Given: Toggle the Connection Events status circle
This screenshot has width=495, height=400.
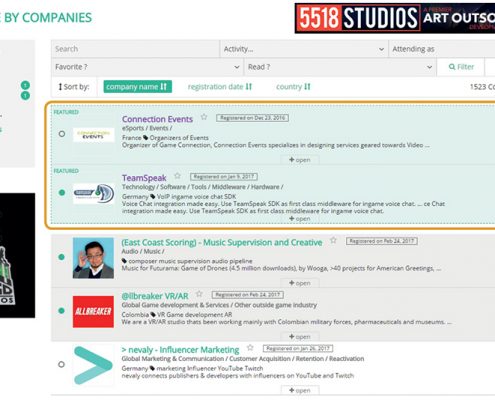Looking at the screenshot, I should [x=62, y=134].
